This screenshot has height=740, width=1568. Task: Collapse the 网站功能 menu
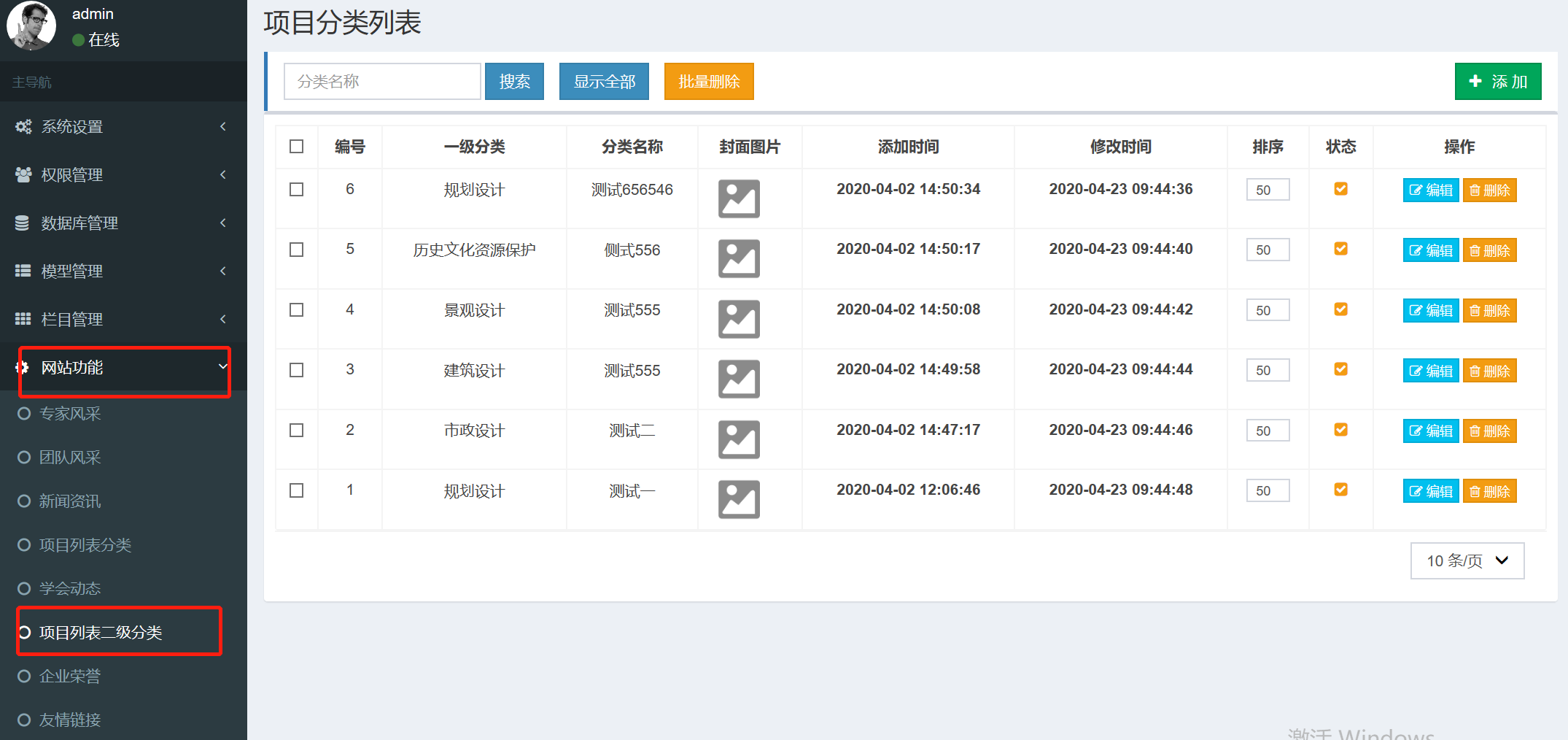(x=123, y=367)
